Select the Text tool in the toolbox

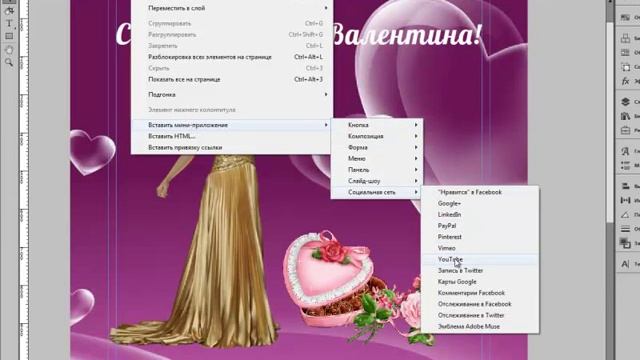9,24
